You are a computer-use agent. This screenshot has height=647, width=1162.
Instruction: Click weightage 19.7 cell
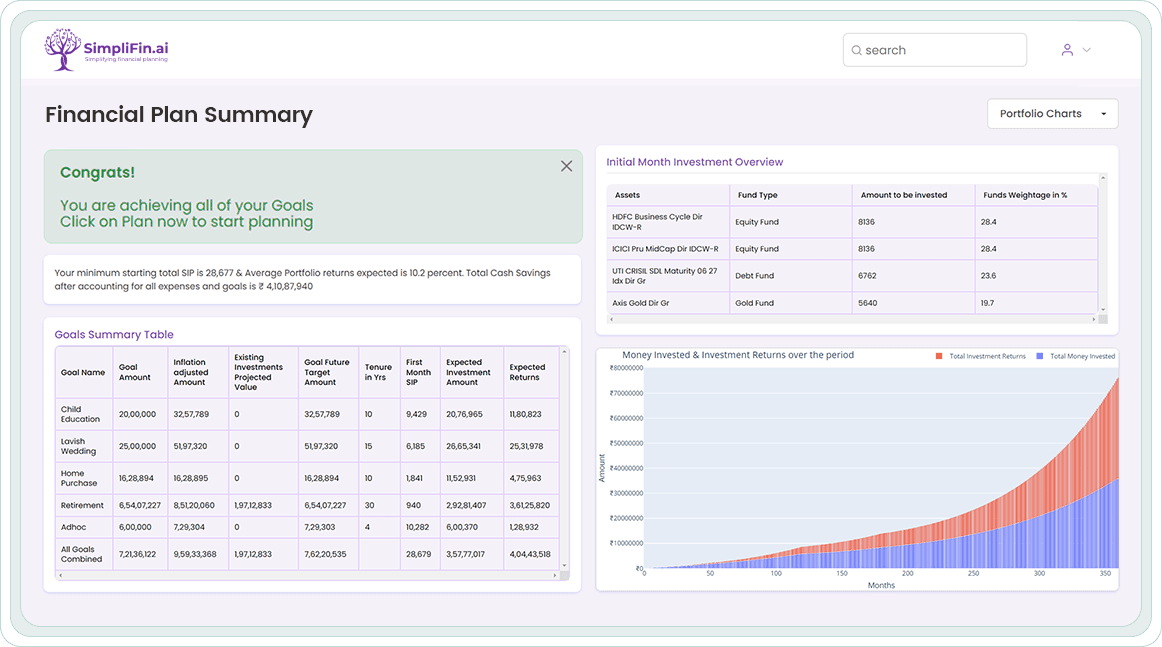(1036, 303)
